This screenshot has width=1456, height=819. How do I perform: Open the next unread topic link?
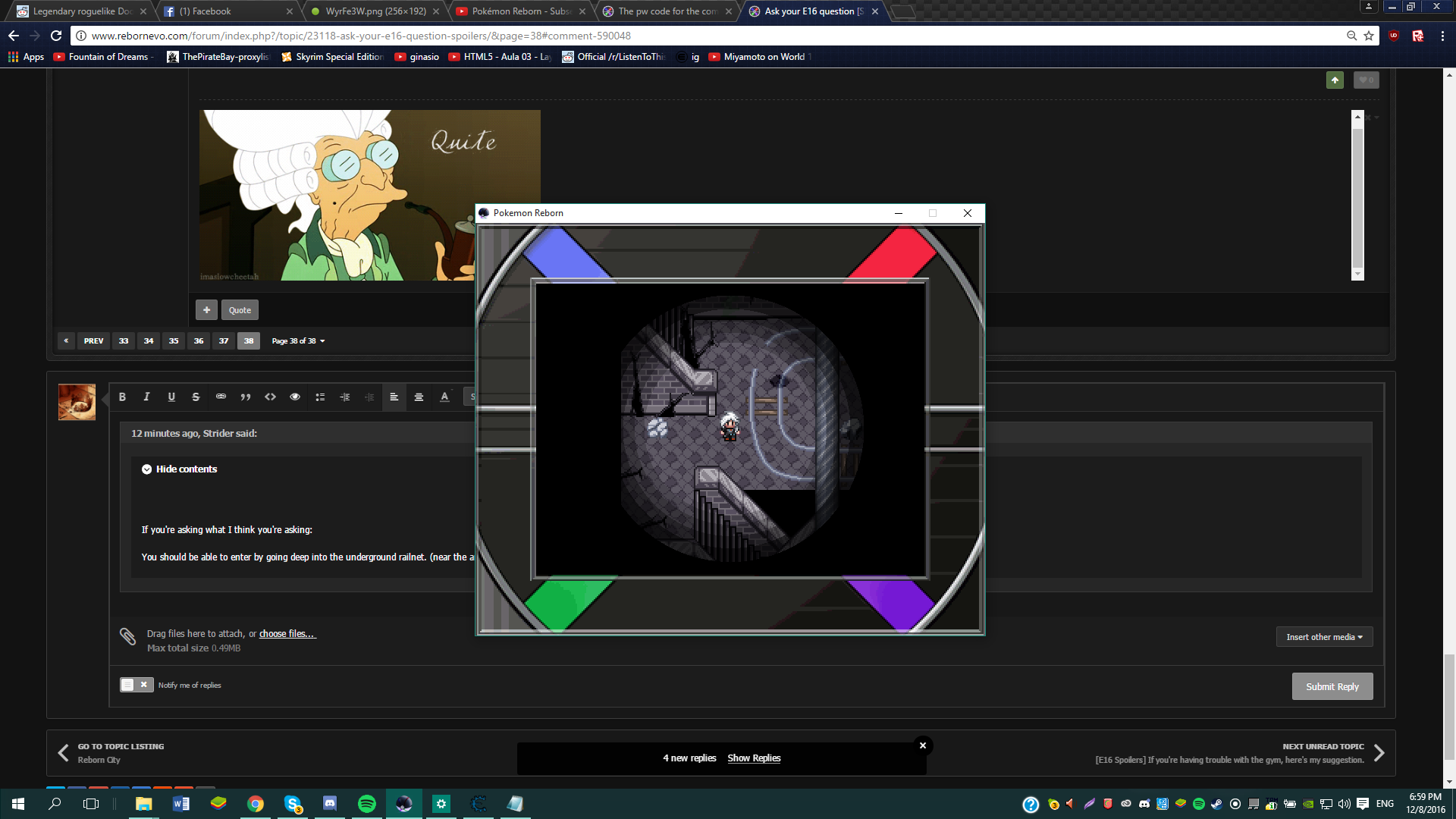coord(1240,753)
